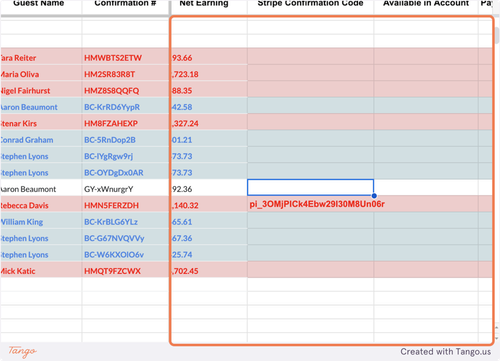500x361 pixels.
Task: Select confirmation cell BC-KrRD6YypR
Action: 125,105
